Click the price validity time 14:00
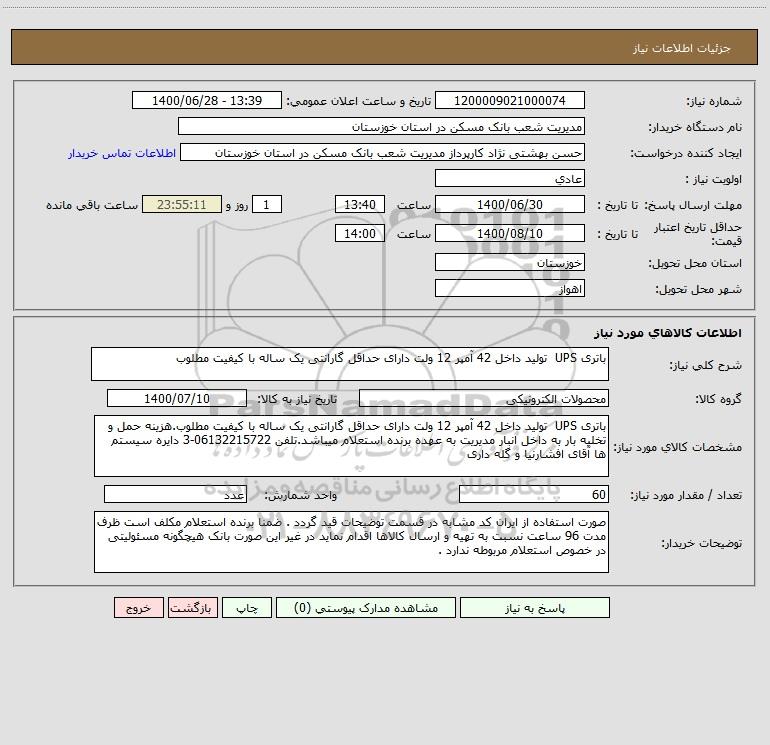The width and height of the screenshot is (770, 745). click(359, 233)
